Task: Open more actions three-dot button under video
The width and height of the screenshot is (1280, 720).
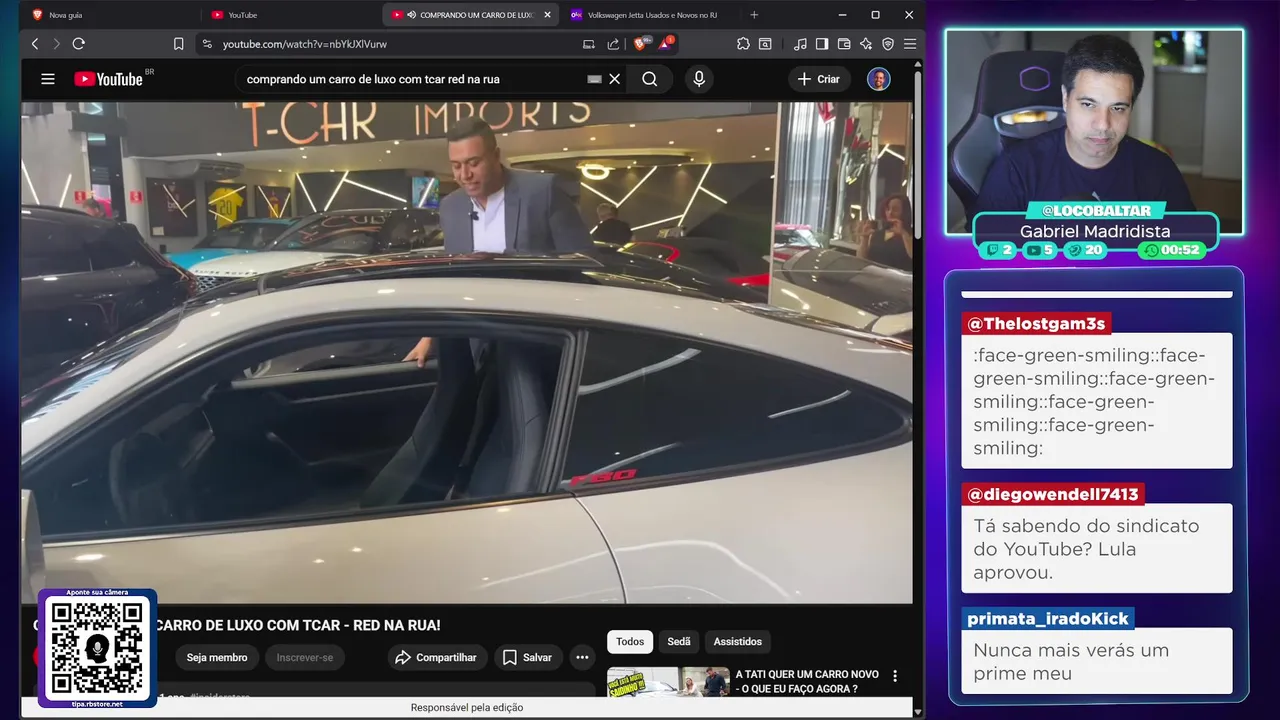Action: click(x=582, y=657)
